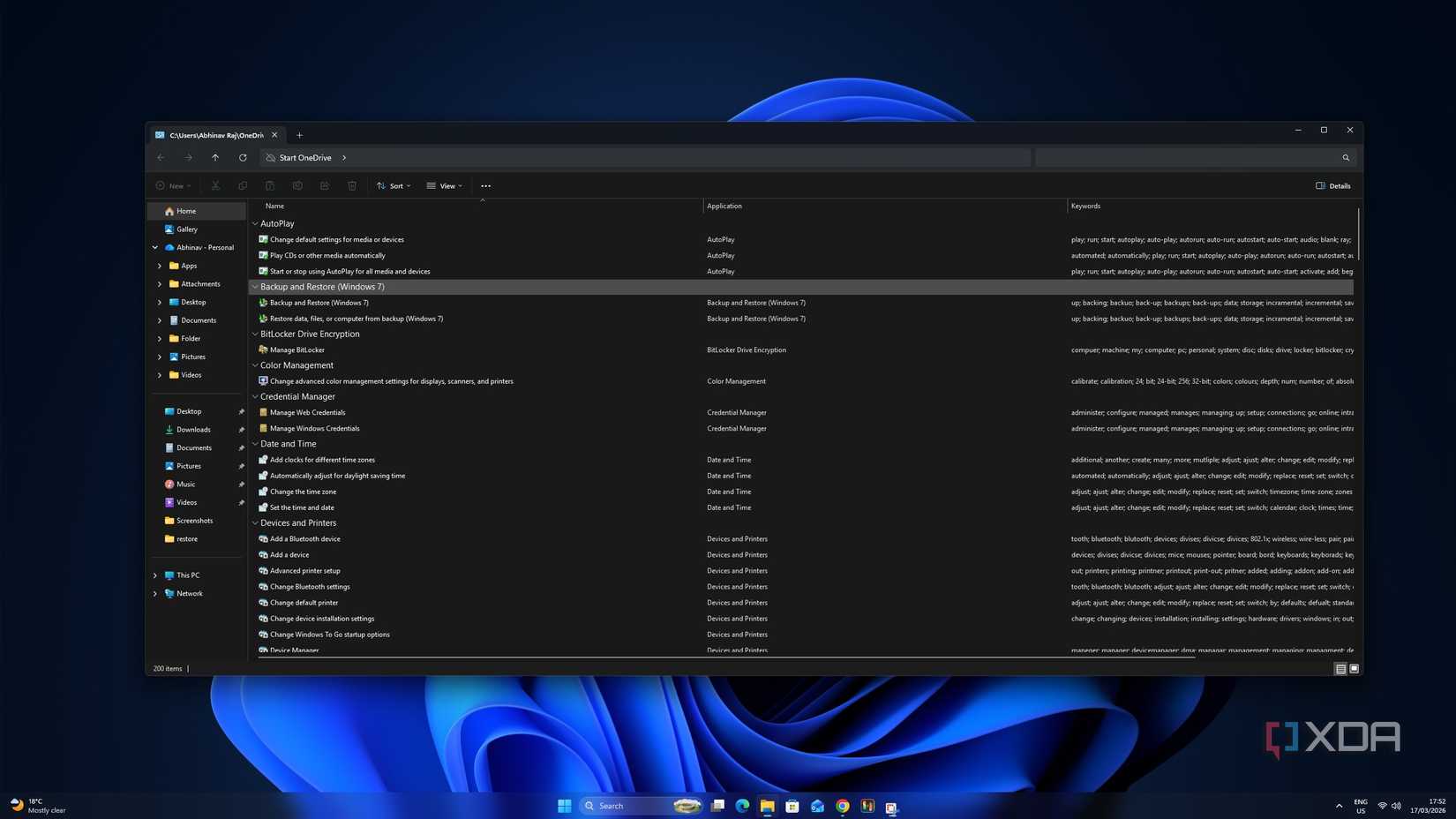Open the See more ellipsis menu

tap(485, 186)
